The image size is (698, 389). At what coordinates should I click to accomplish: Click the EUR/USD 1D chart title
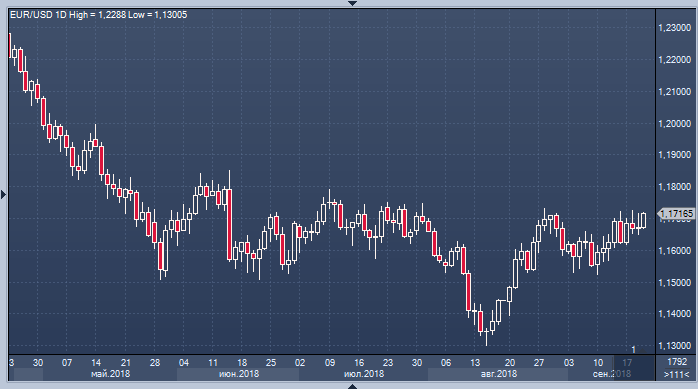(38, 15)
